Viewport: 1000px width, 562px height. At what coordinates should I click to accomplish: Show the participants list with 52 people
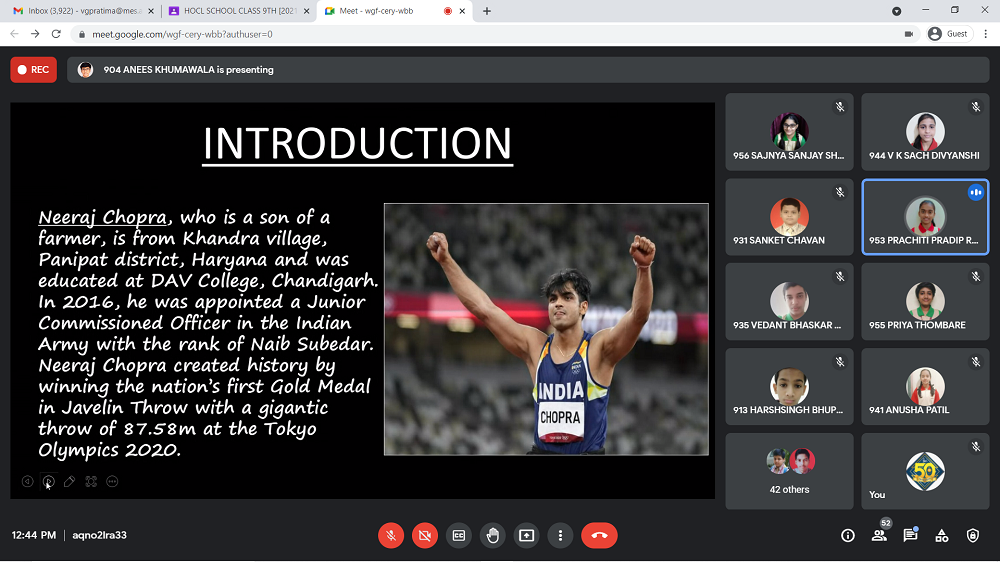pyautogui.click(x=879, y=535)
